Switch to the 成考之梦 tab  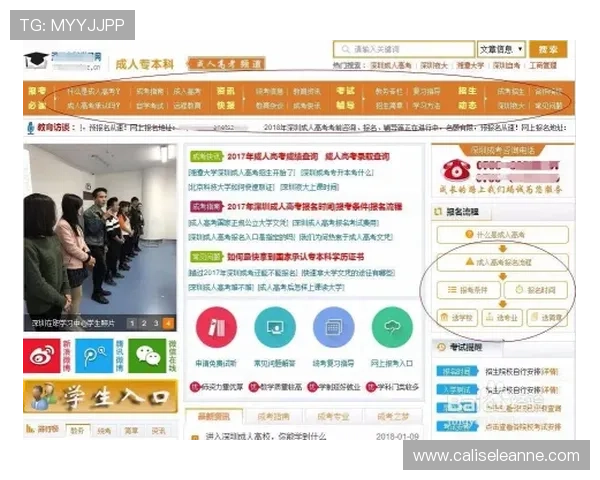tap(393, 417)
